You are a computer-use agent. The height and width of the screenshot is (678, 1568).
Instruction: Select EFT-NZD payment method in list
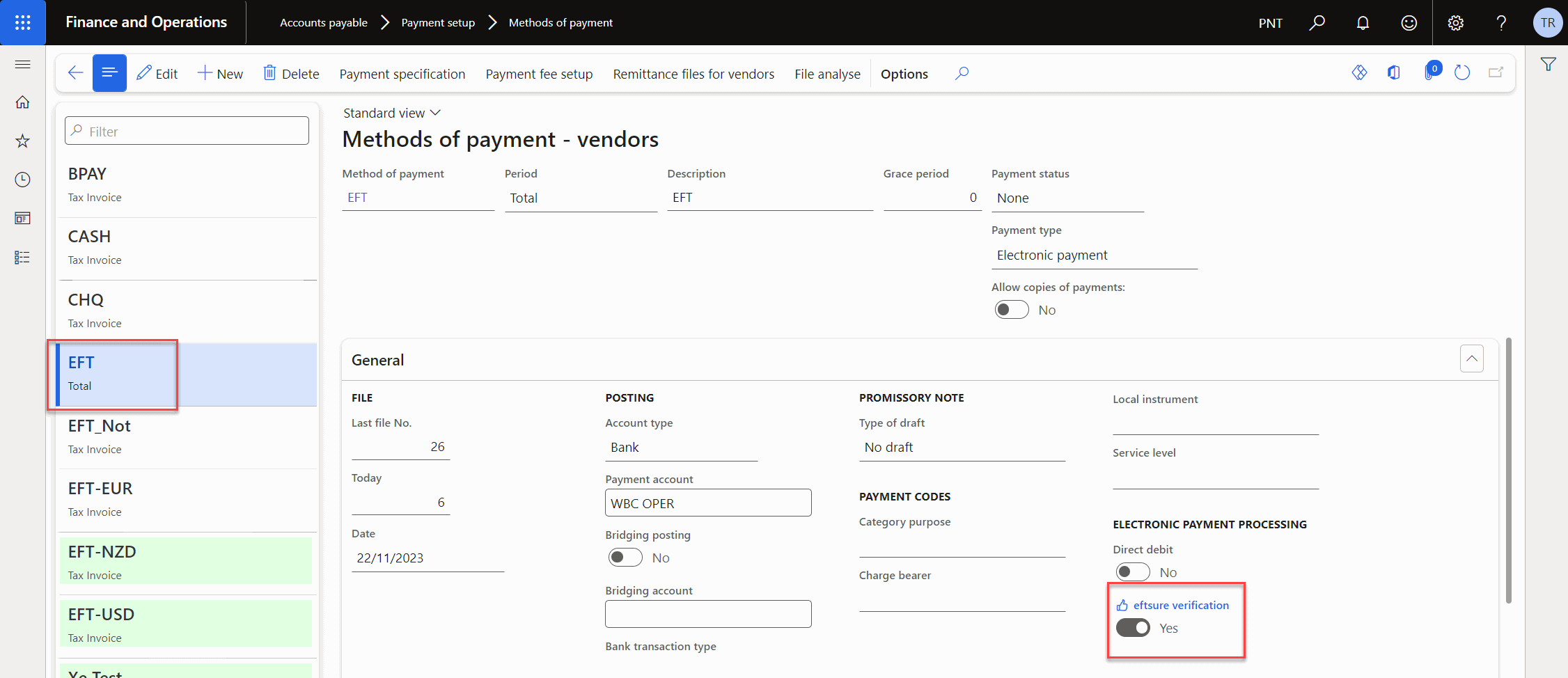coord(188,562)
